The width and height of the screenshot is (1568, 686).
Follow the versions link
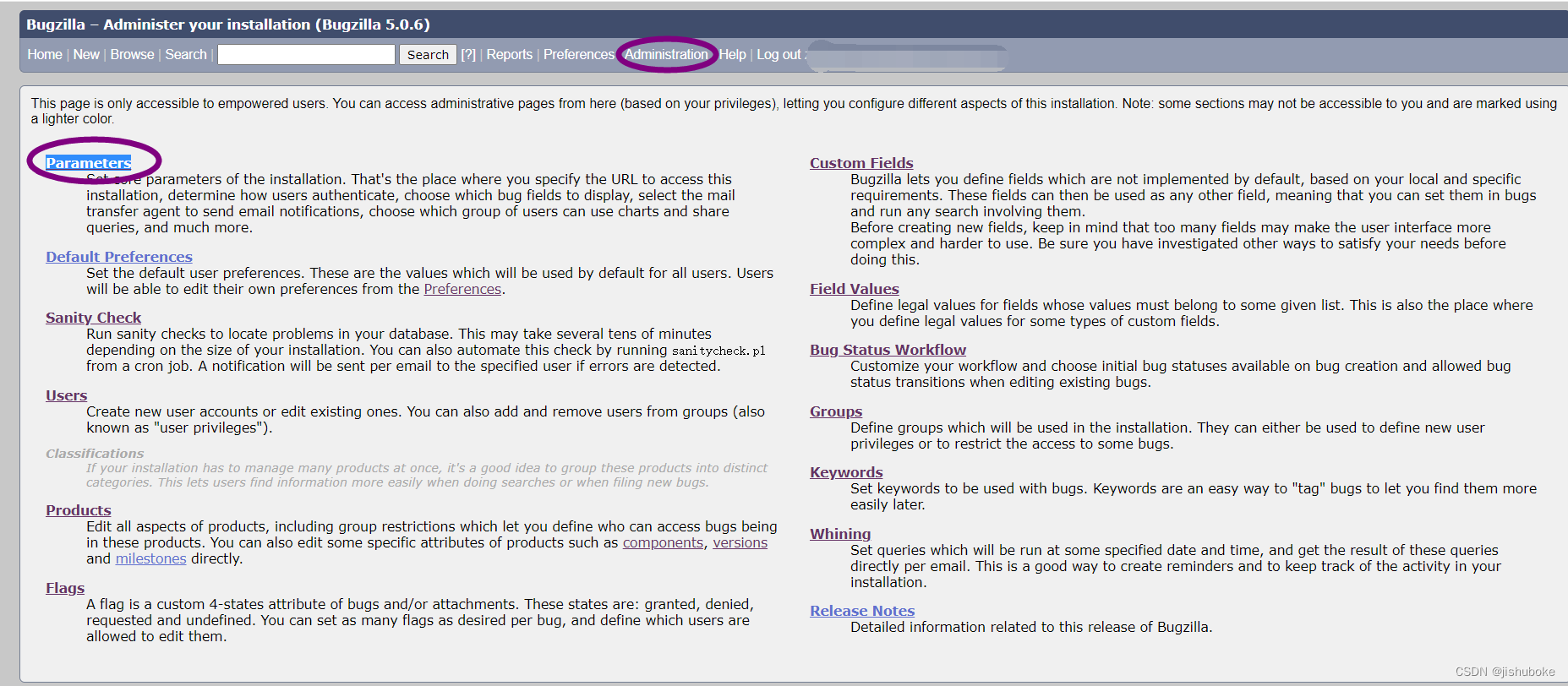click(x=740, y=542)
